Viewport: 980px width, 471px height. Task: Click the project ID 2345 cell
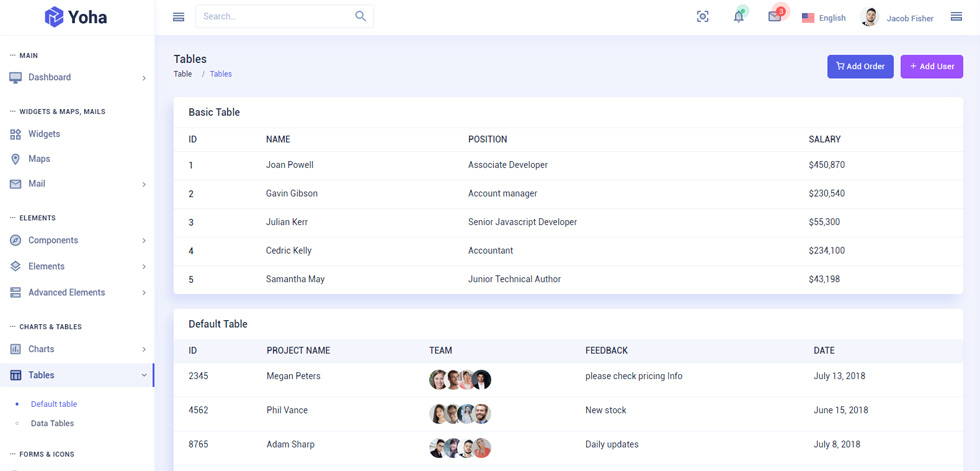coord(198,376)
